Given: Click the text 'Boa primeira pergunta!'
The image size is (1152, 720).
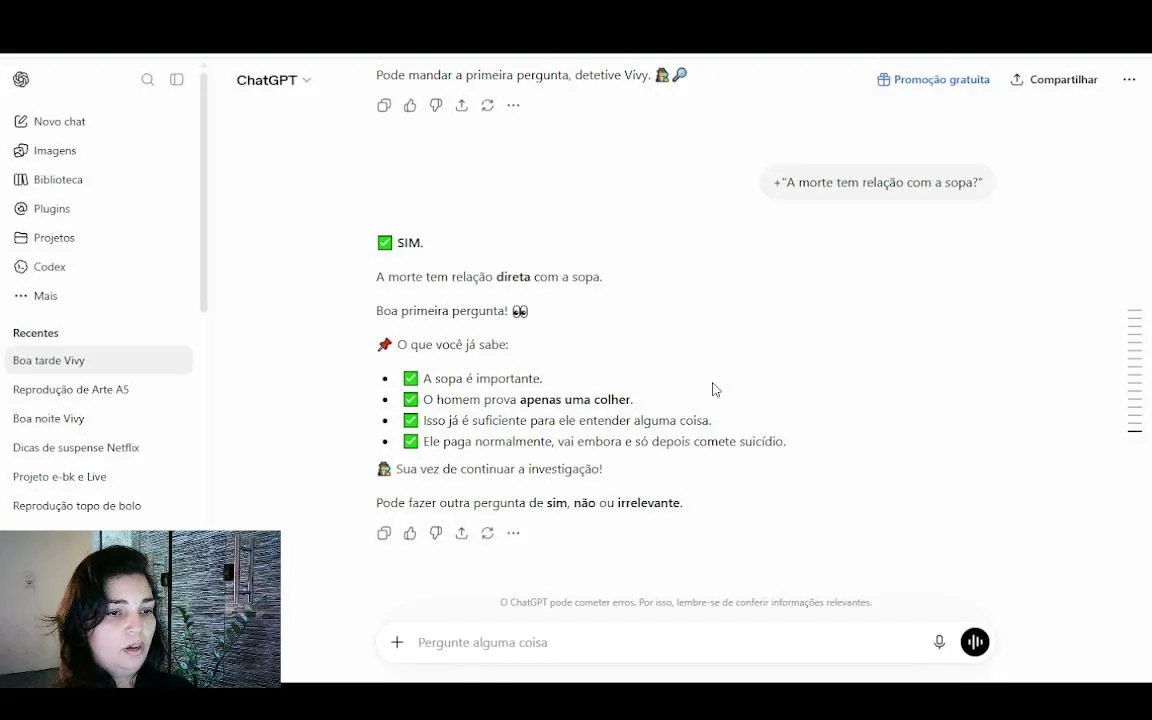Looking at the screenshot, I should (442, 311).
